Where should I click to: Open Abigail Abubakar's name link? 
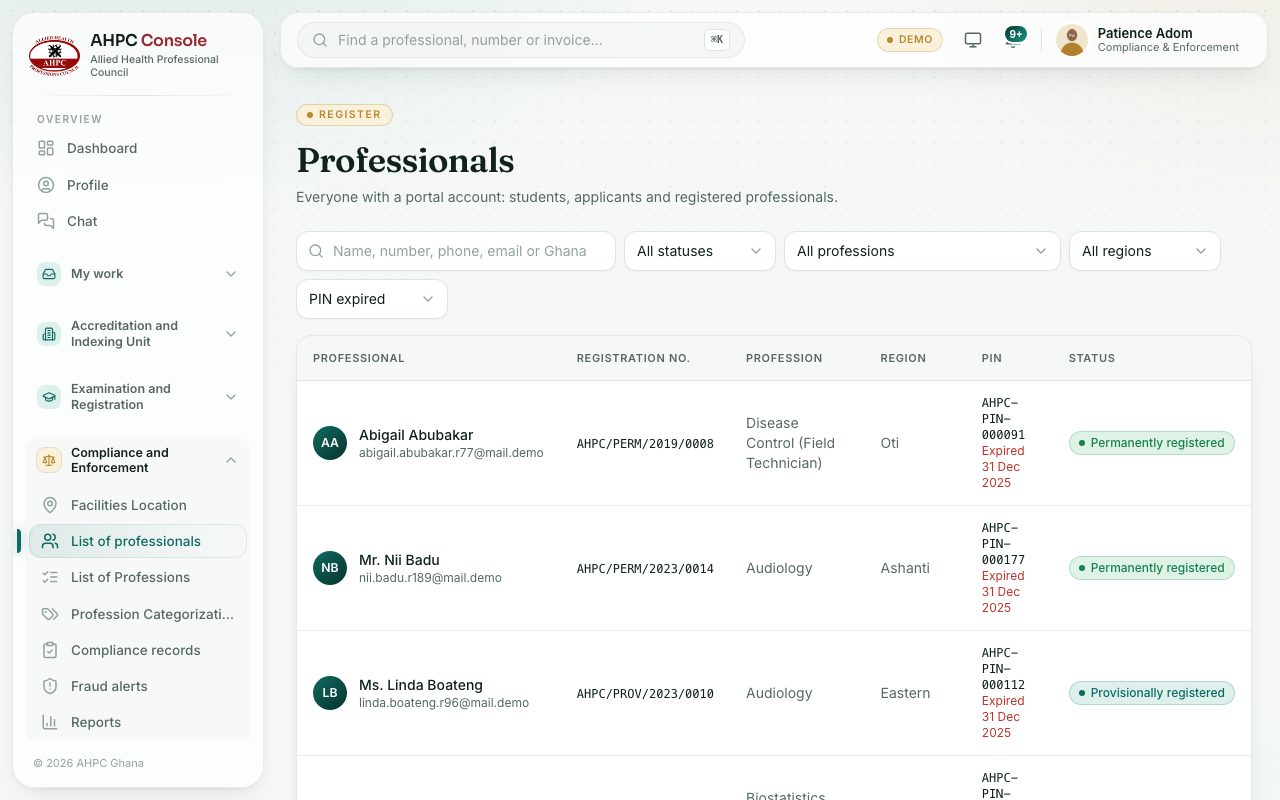(x=416, y=435)
